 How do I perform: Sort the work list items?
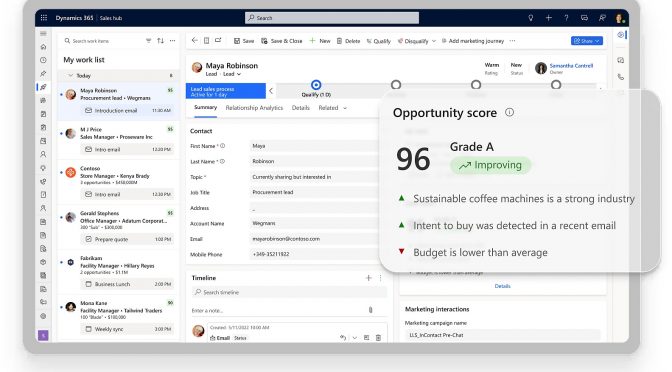tap(160, 41)
